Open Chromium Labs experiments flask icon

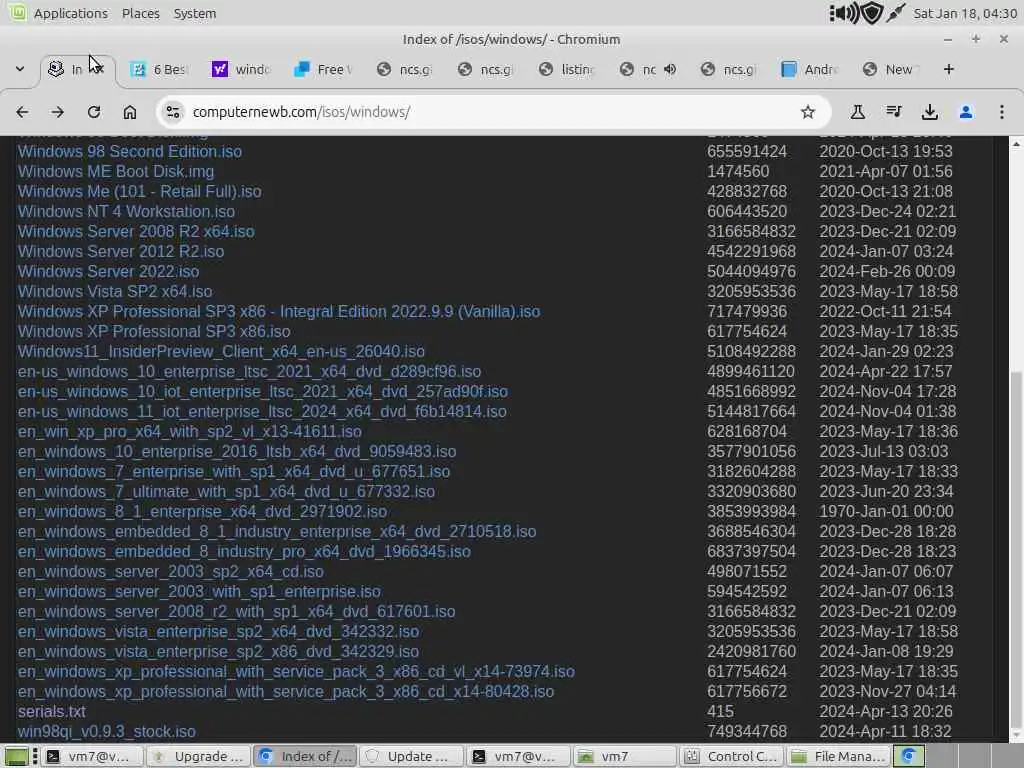(x=857, y=112)
